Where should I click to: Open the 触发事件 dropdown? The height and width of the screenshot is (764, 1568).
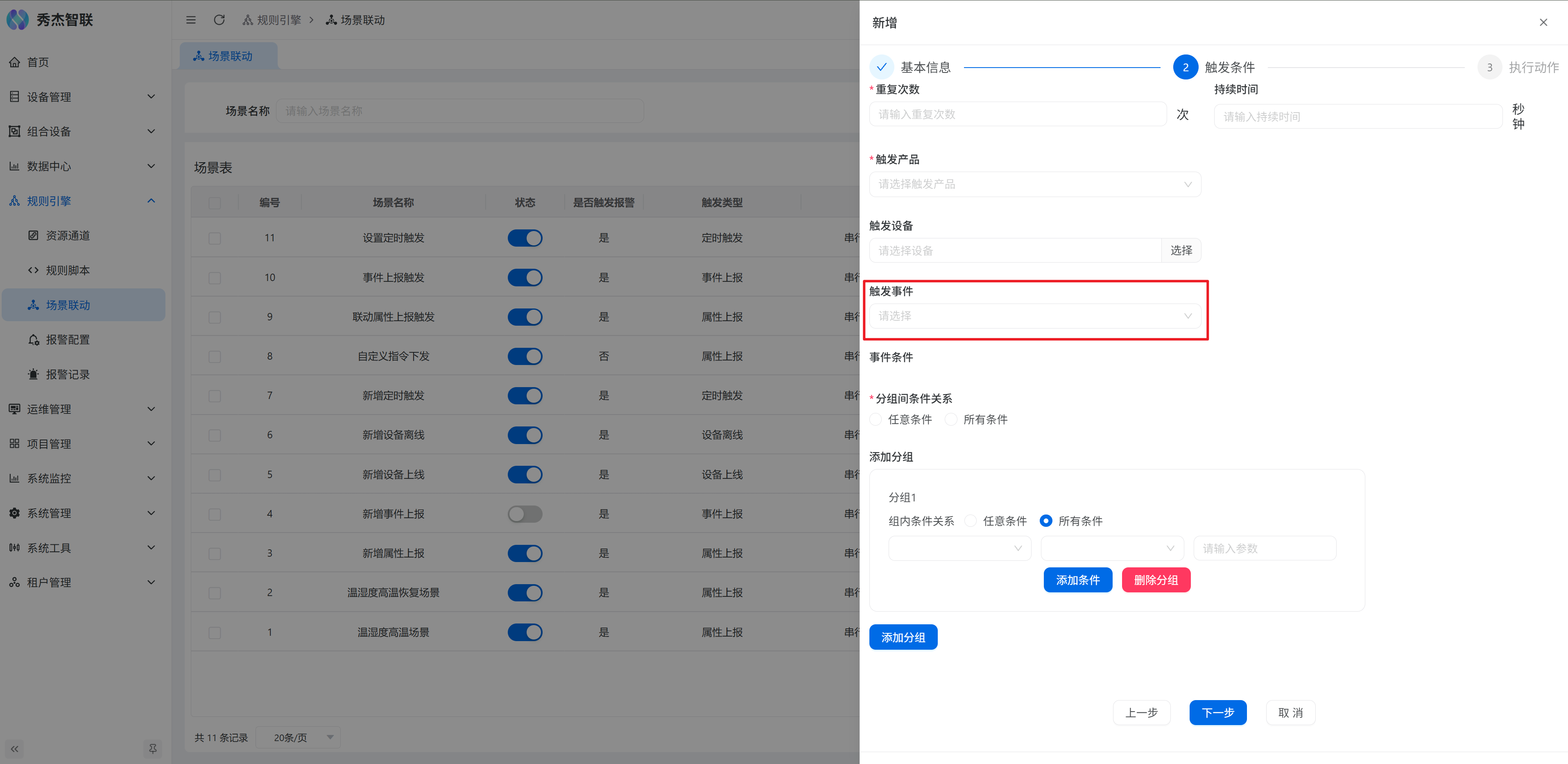(x=1034, y=316)
